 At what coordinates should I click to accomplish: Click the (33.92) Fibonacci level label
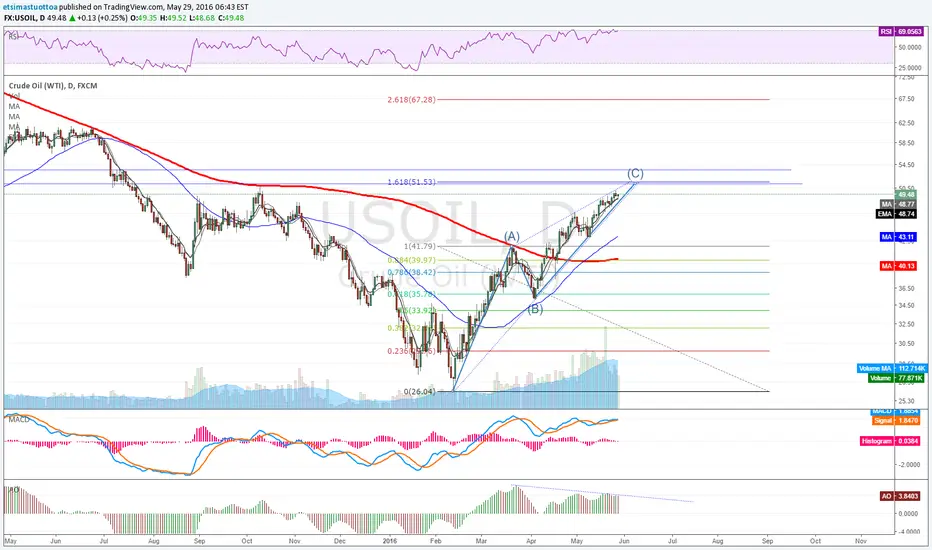click(417, 310)
